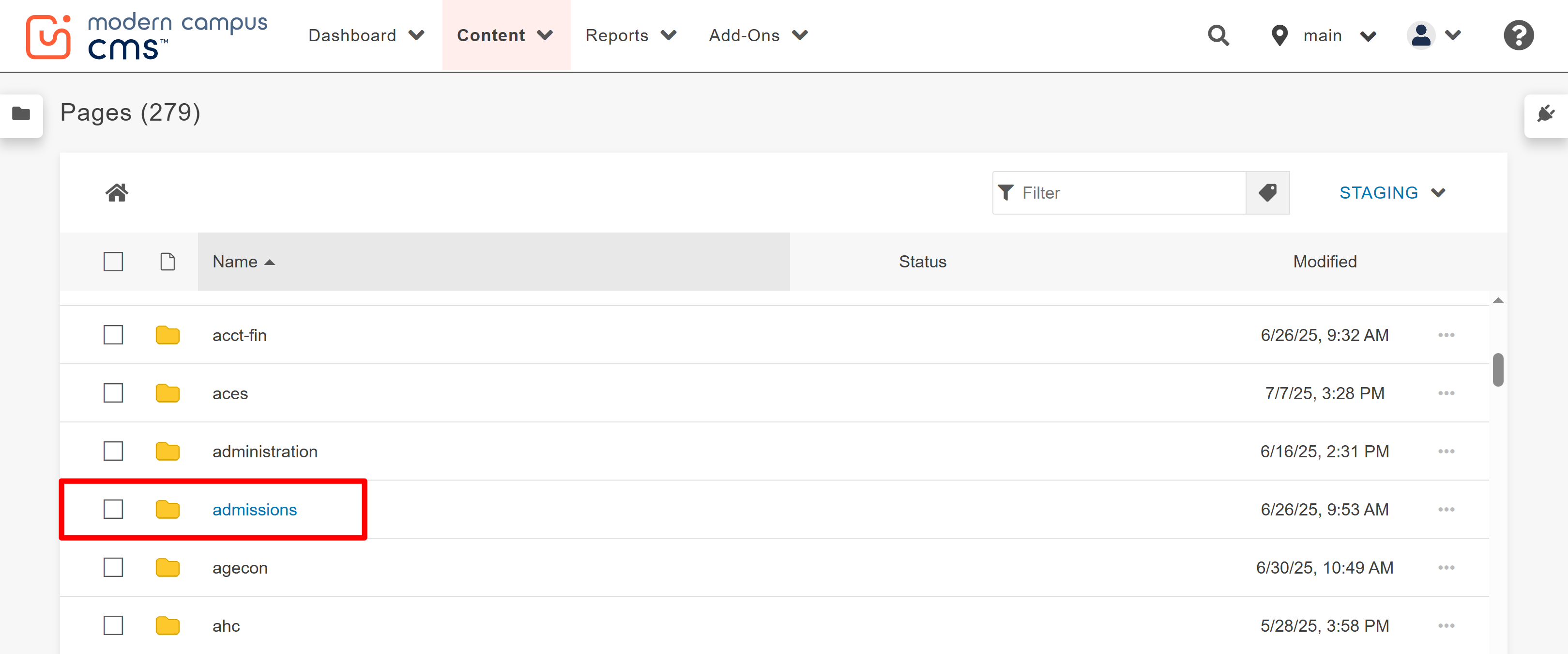
Task: Open the gadgets plug sidebar
Action: click(x=1545, y=114)
